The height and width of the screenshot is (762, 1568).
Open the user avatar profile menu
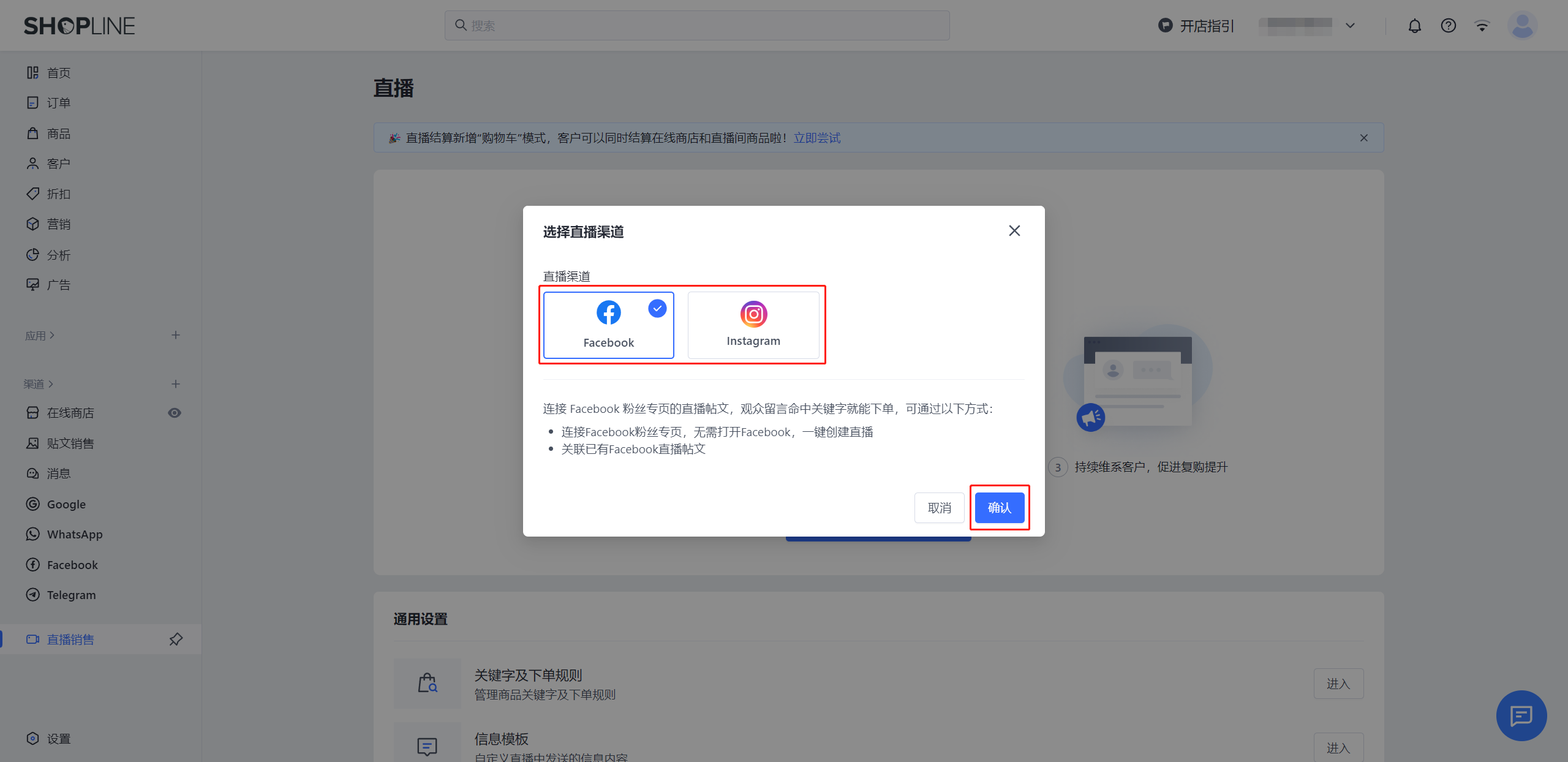tap(1522, 26)
